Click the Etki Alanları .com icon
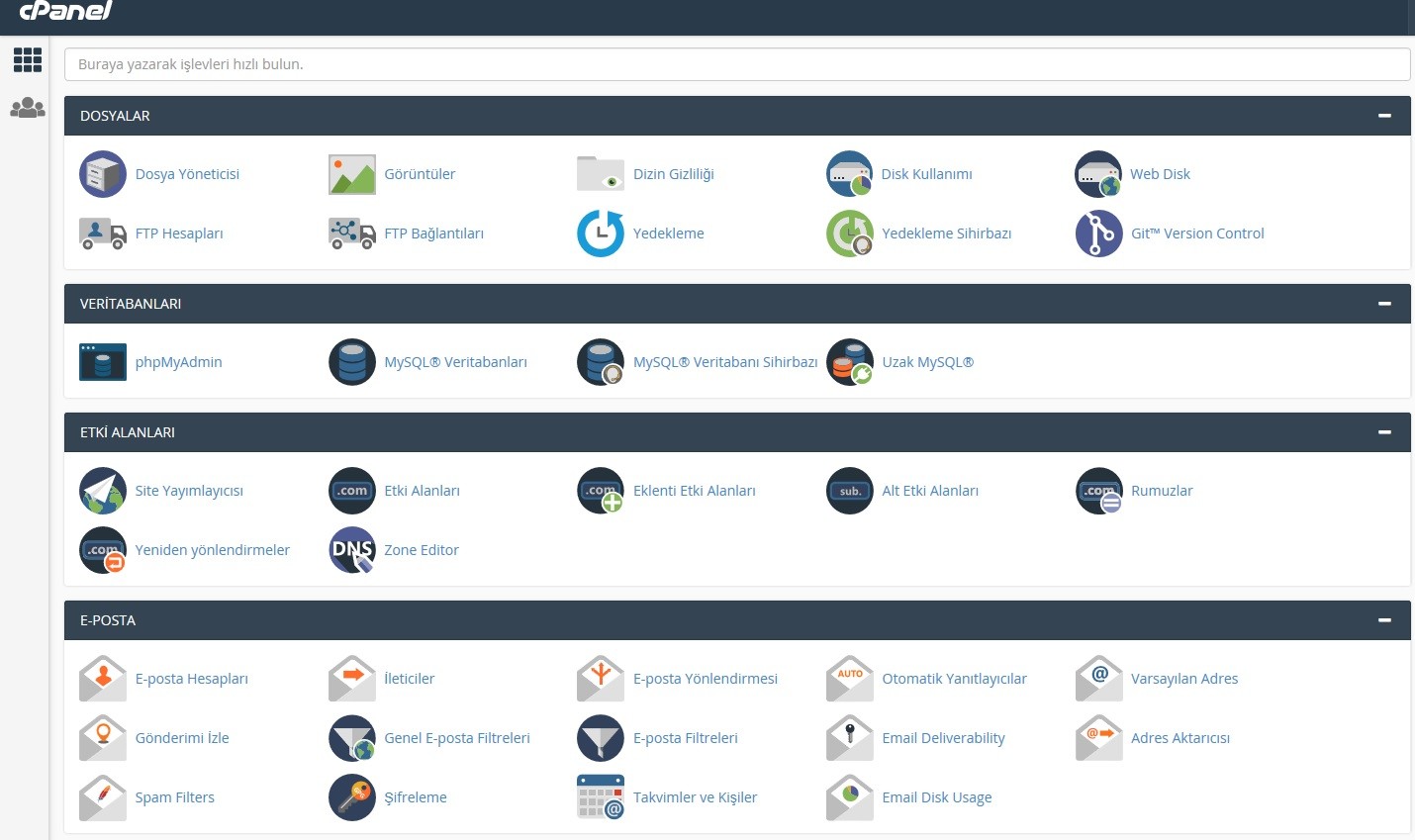This screenshot has width=1415, height=840. tap(352, 491)
